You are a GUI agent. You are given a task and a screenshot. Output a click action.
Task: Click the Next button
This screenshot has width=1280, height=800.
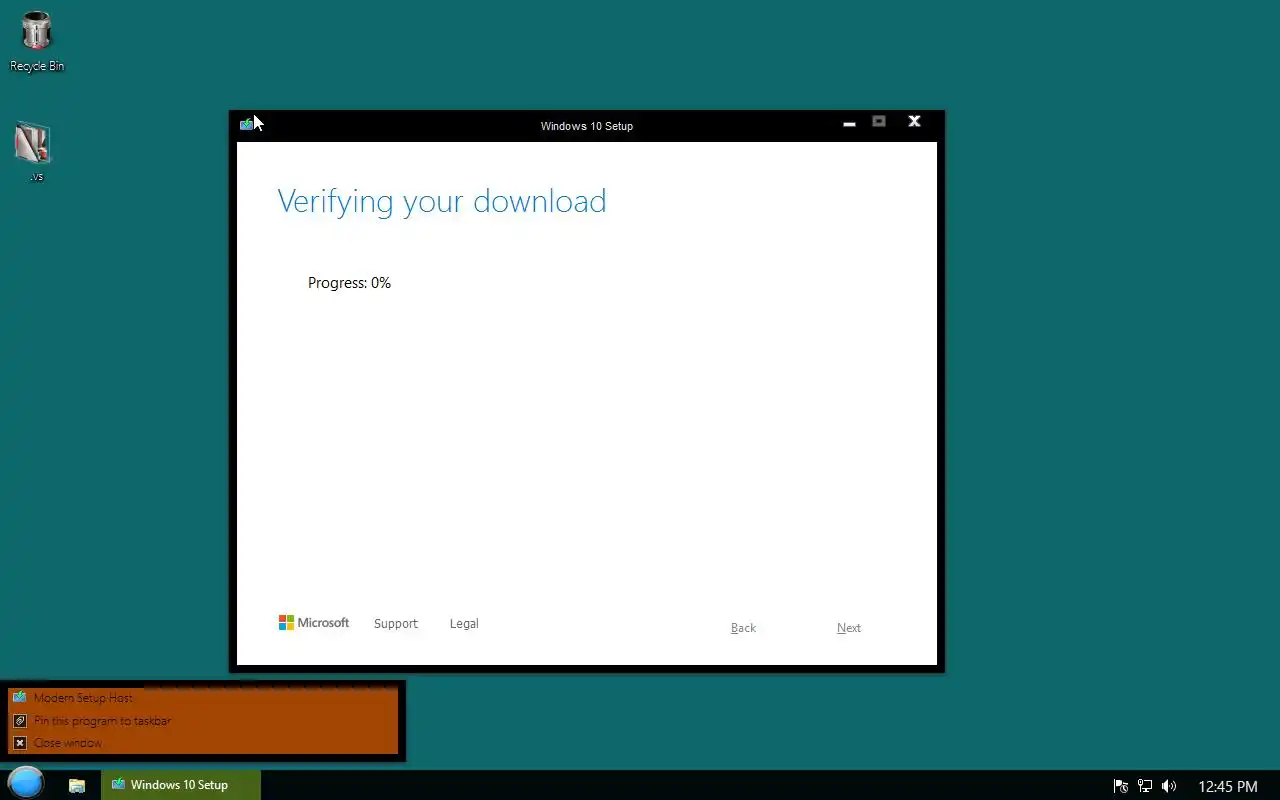(x=849, y=628)
